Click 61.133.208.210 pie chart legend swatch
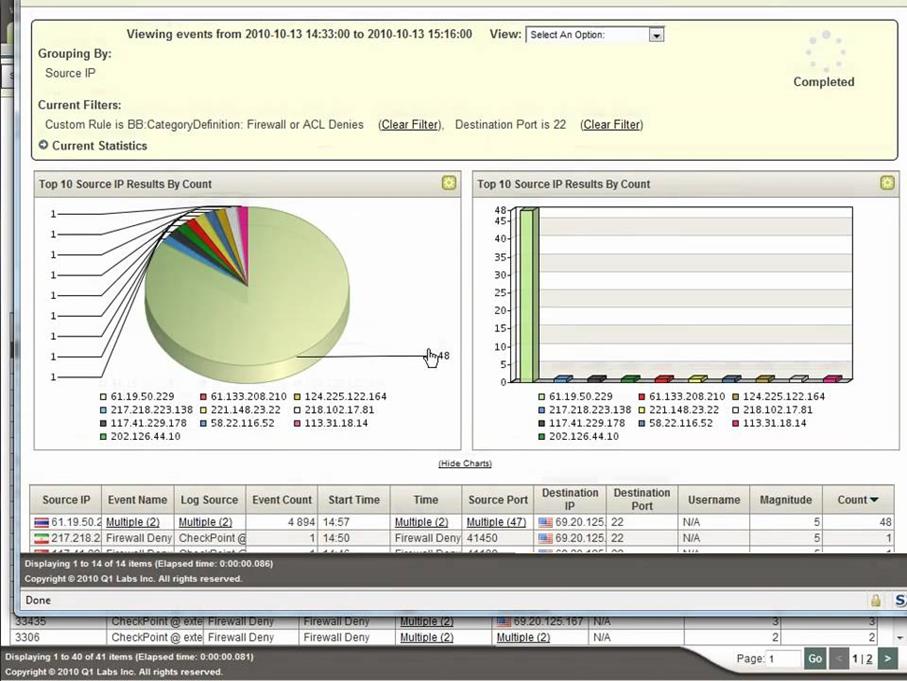 (x=203, y=397)
